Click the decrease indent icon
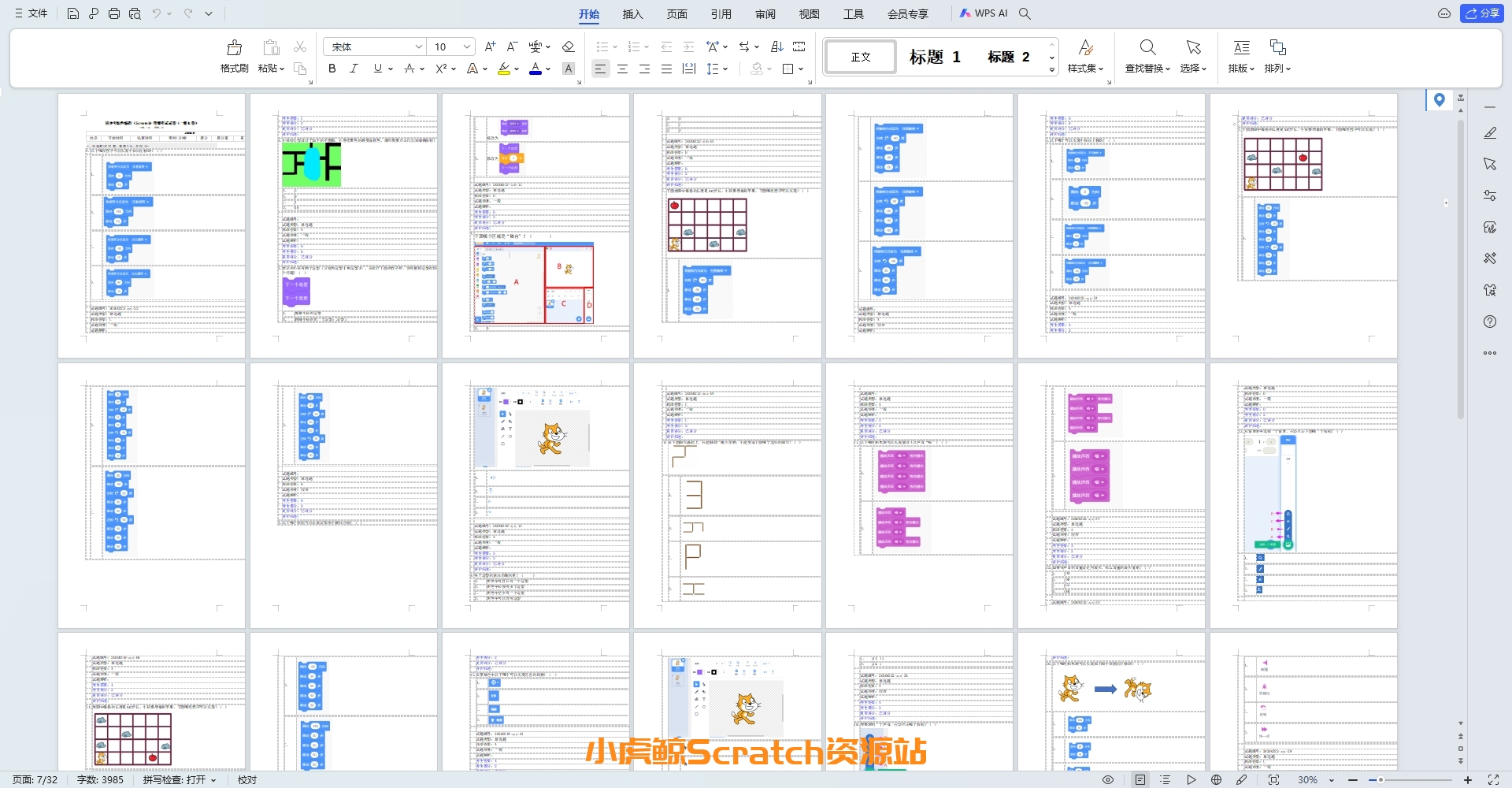The width and height of the screenshot is (1512, 788). pyautogui.click(x=666, y=46)
